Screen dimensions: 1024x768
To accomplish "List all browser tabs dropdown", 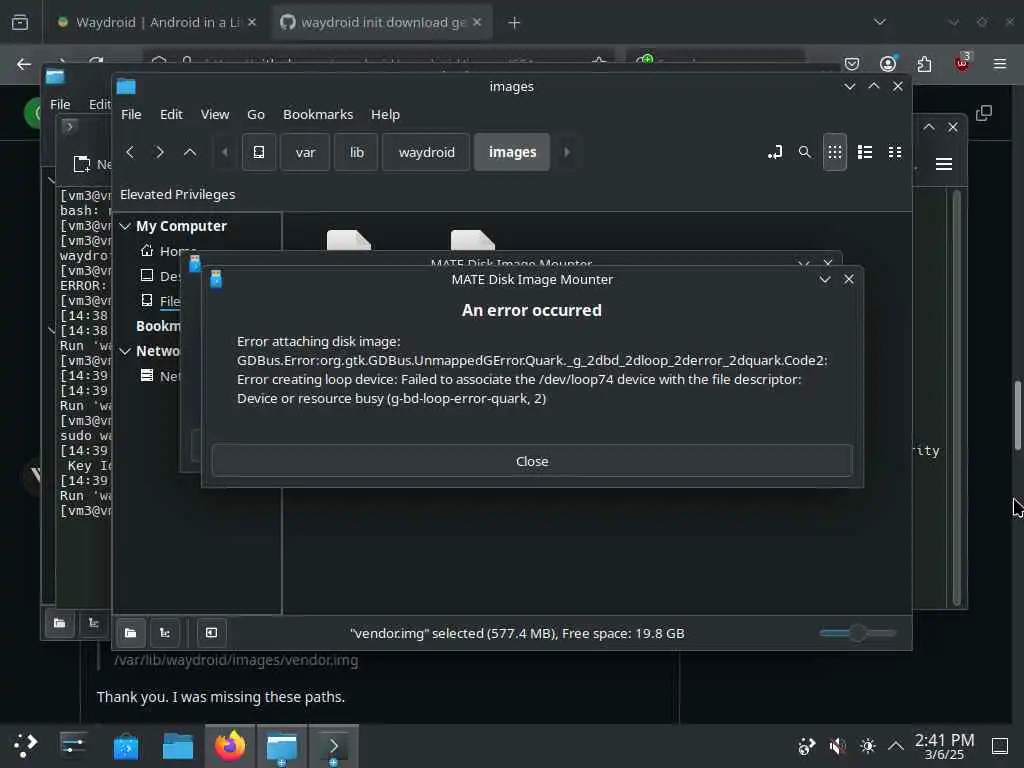I will (880, 22).
